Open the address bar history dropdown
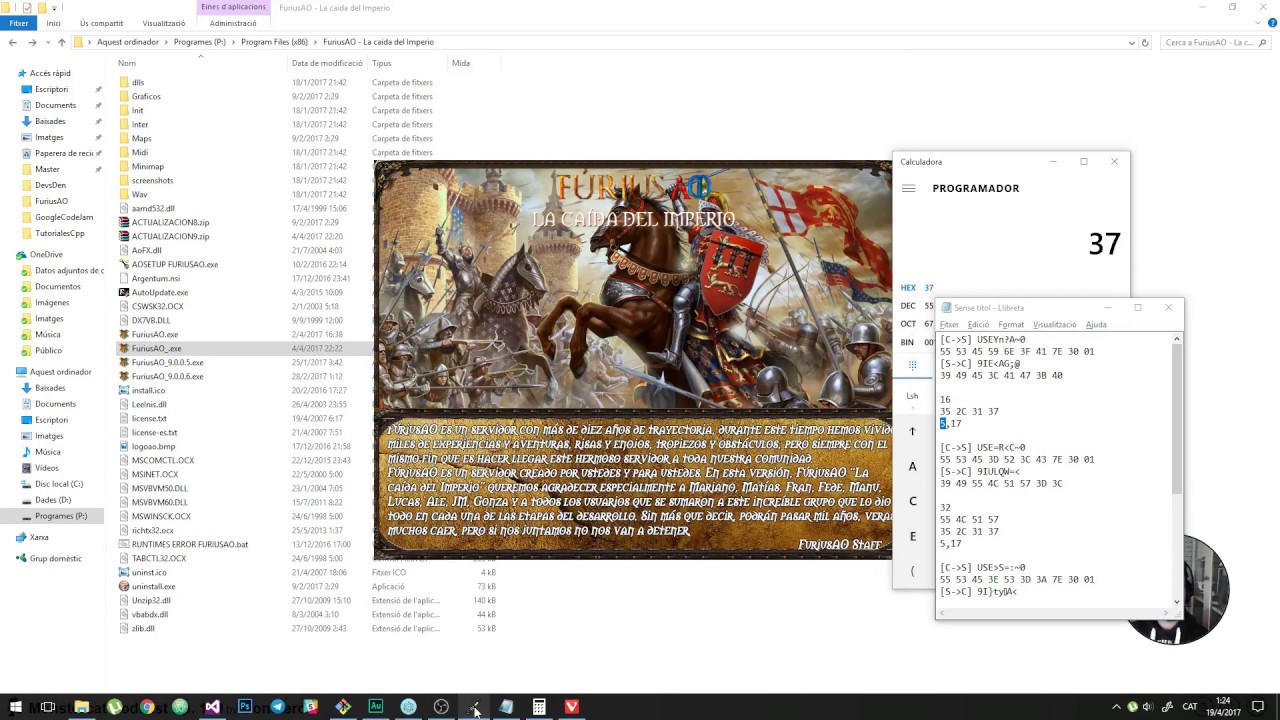Viewport: 1280px width, 720px height. (x=1132, y=42)
